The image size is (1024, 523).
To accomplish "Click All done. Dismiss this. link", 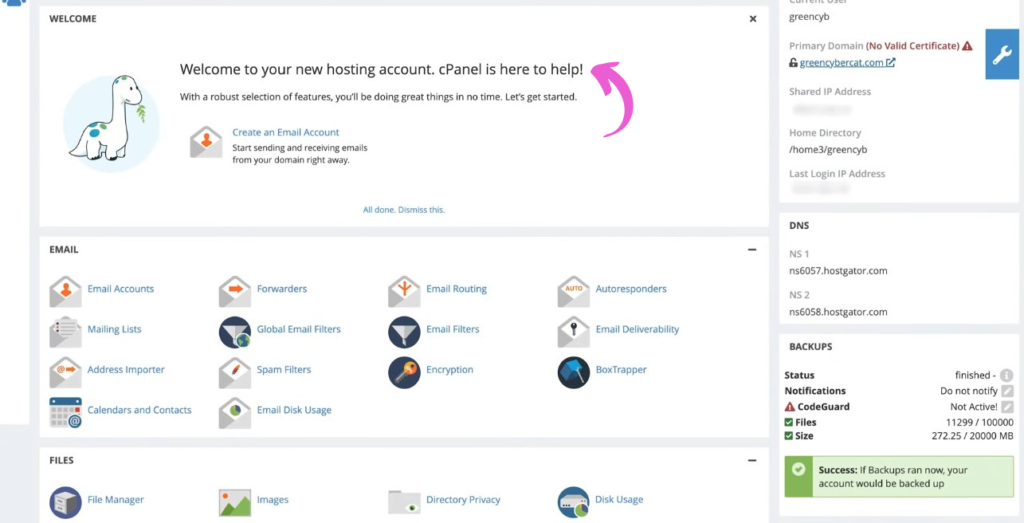I will coord(404,210).
